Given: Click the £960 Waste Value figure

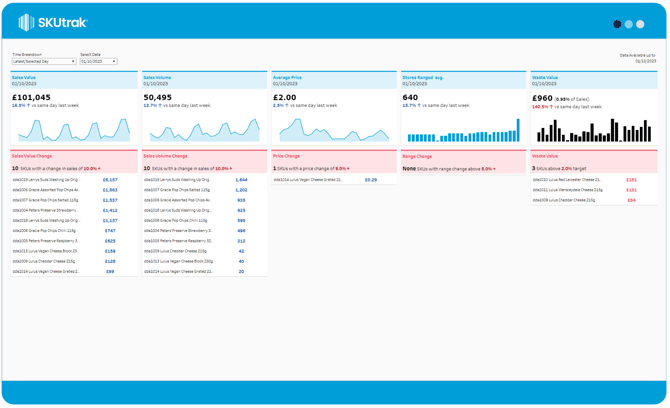Looking at the screenshot, I should point(542,98).
